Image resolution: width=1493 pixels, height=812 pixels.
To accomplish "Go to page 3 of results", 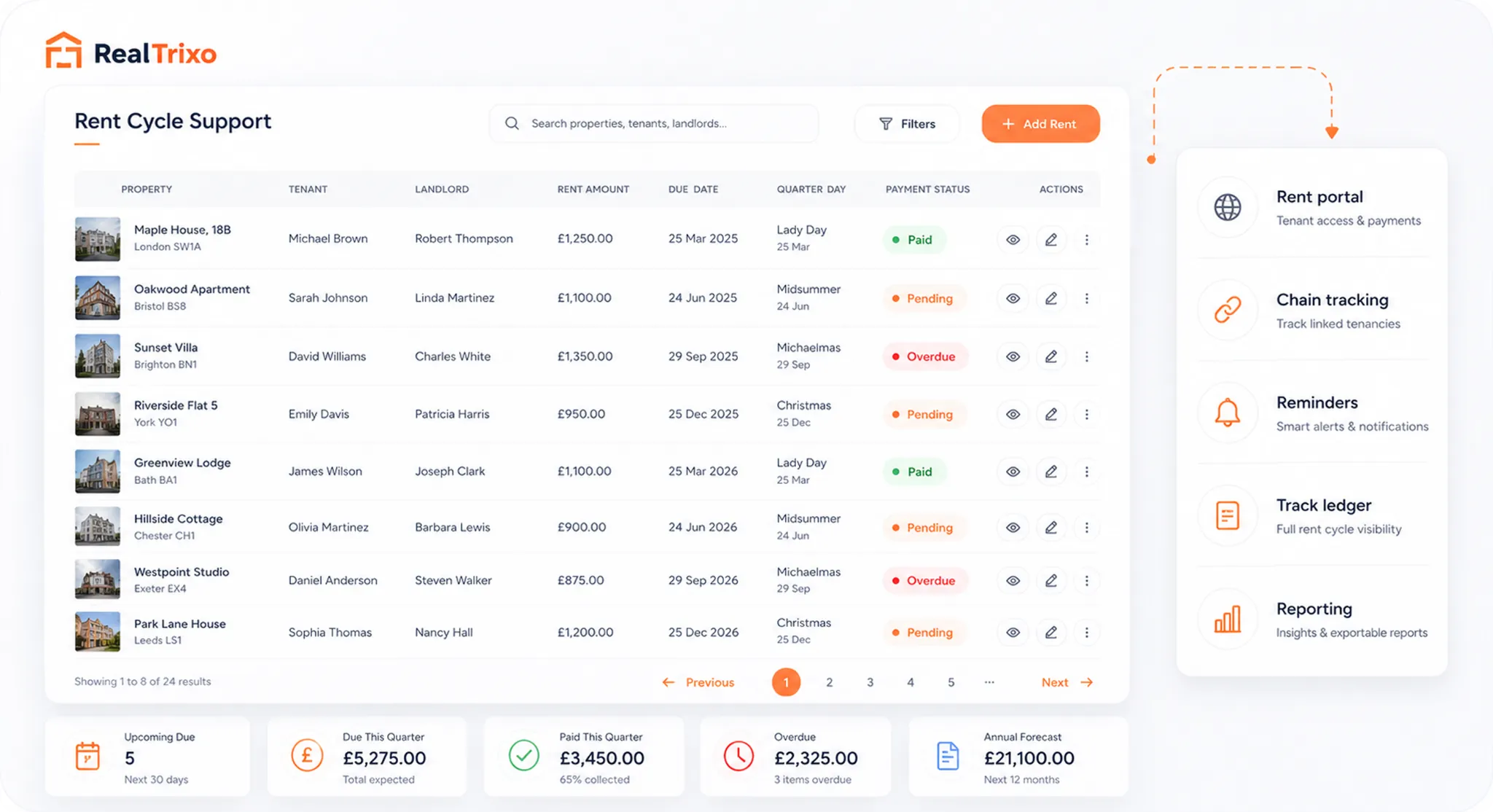I will [x=870, y=682].
